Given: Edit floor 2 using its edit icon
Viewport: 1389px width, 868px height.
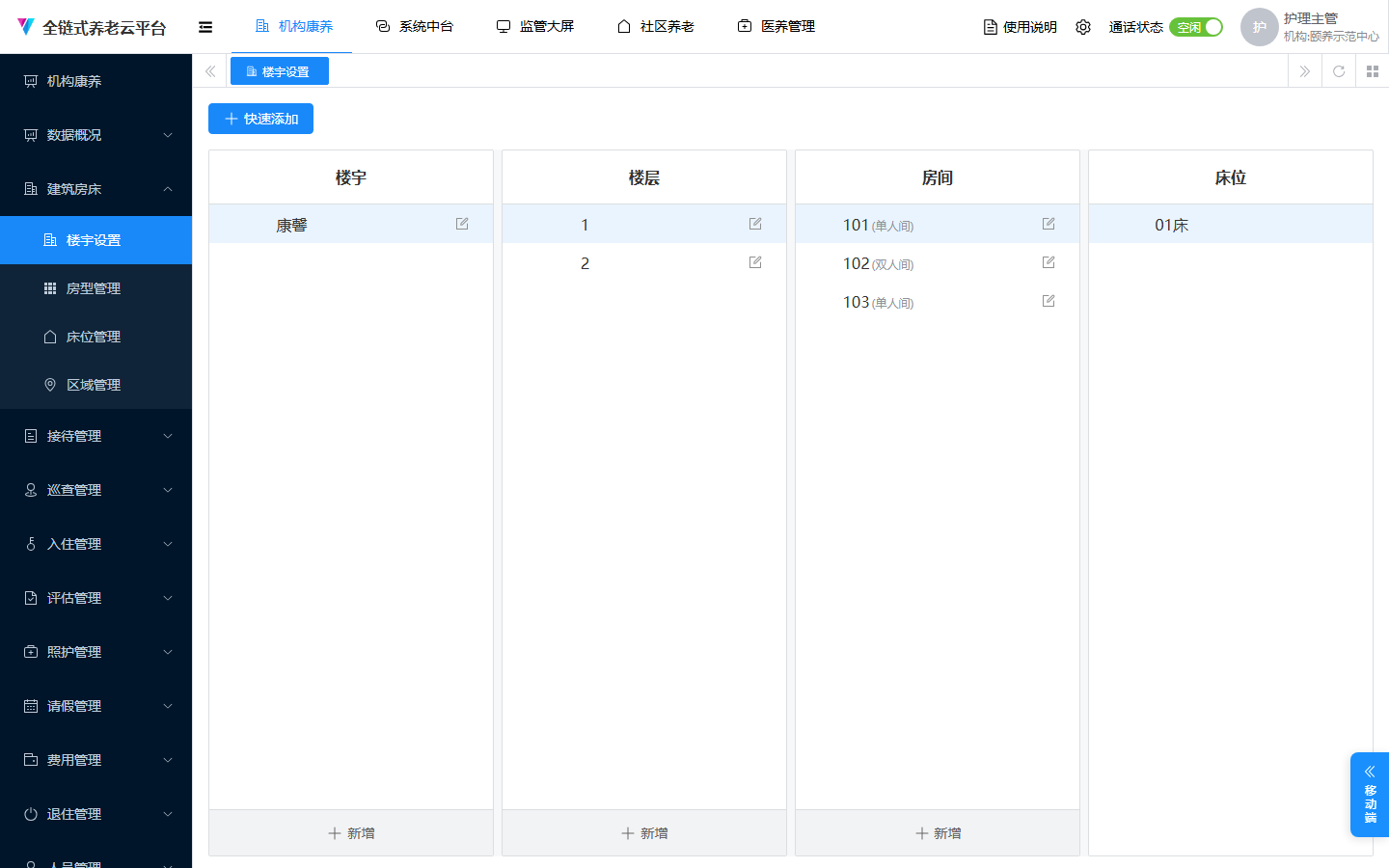Looking at the screenshot, I should (755, 262).
